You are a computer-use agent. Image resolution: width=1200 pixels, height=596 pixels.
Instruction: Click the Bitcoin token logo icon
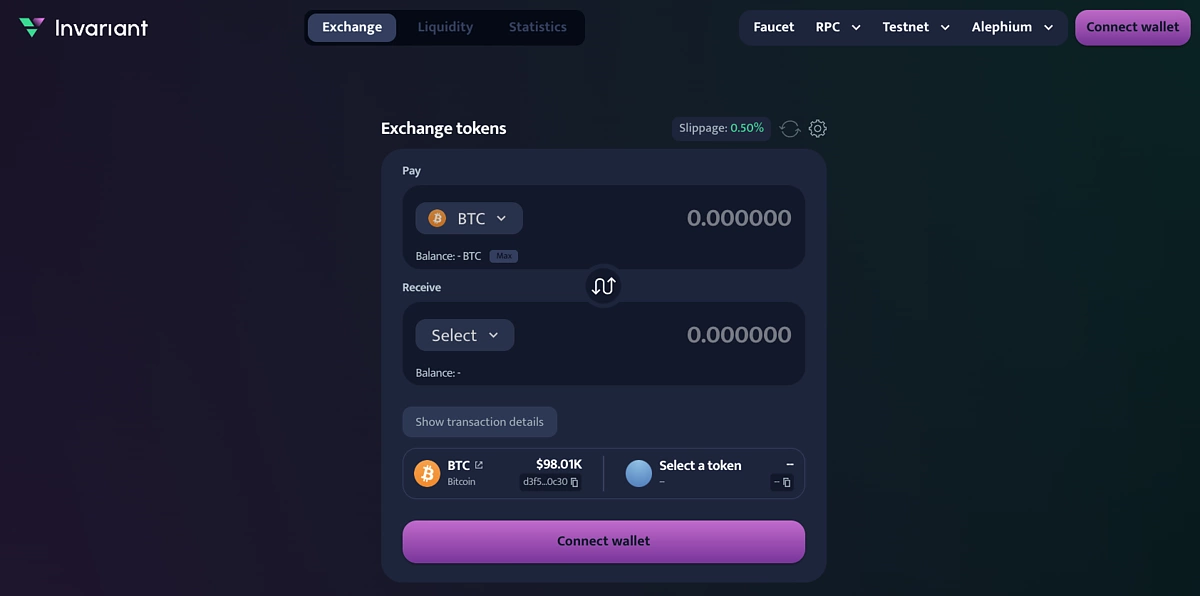[427, 472]
